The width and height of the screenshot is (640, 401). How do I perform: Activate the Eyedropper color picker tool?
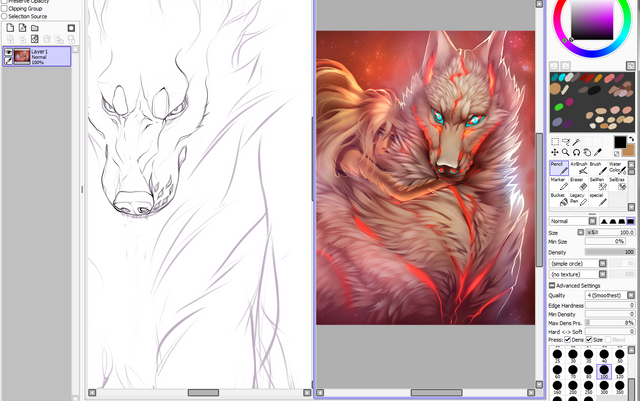pyautogui.click(x=598, y=152)
